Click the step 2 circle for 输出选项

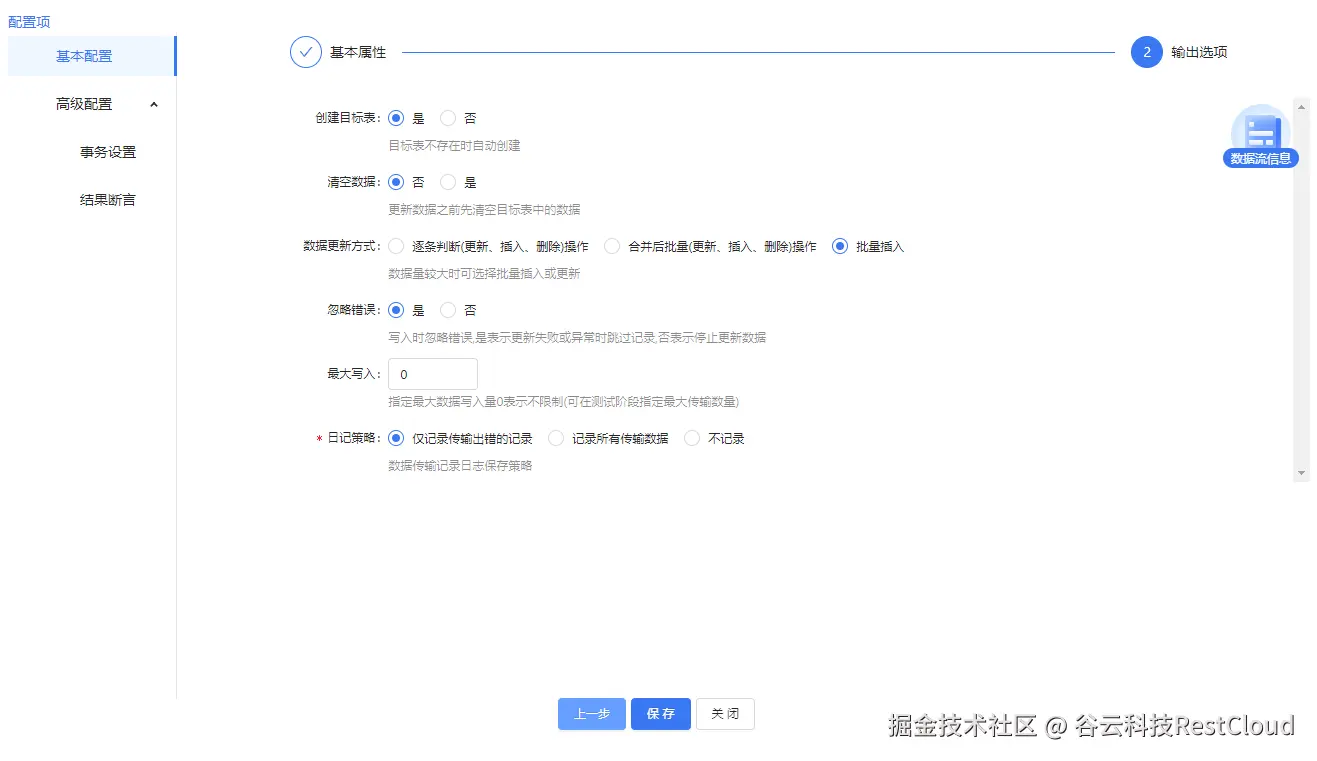click(1146, 52)
